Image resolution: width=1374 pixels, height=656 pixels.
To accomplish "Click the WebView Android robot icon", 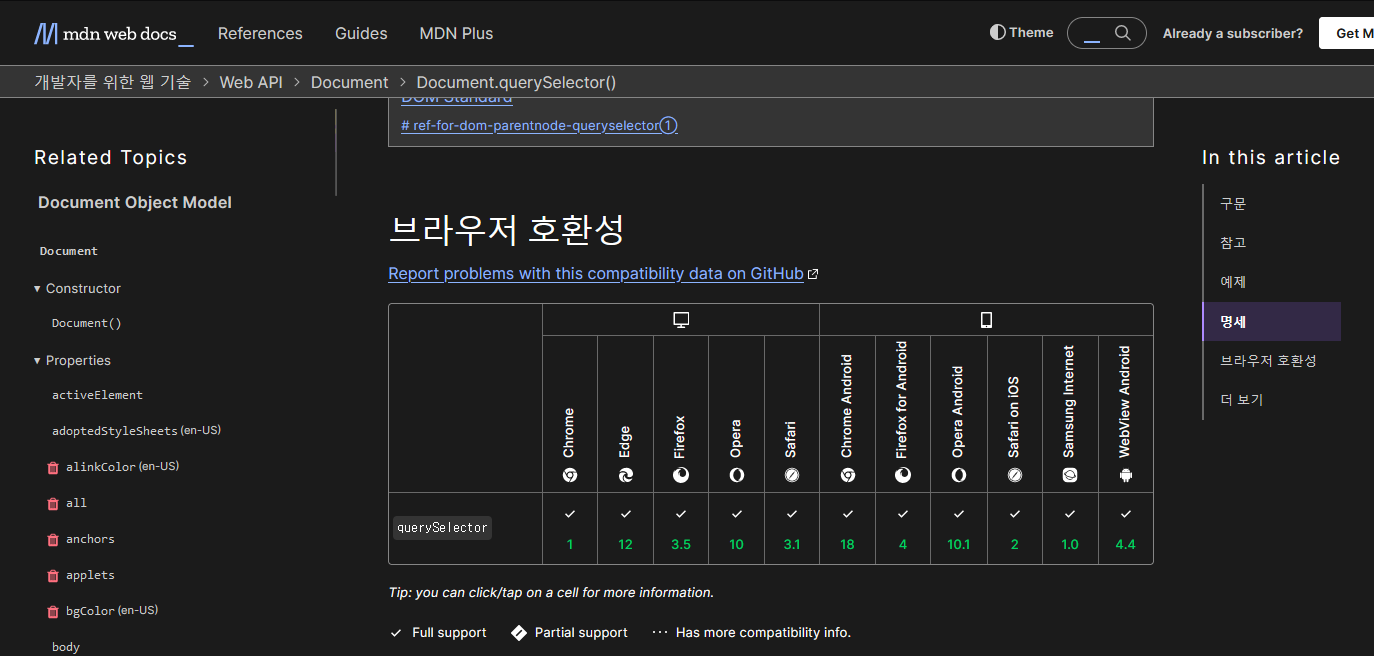I will (x=1125, y=475).
